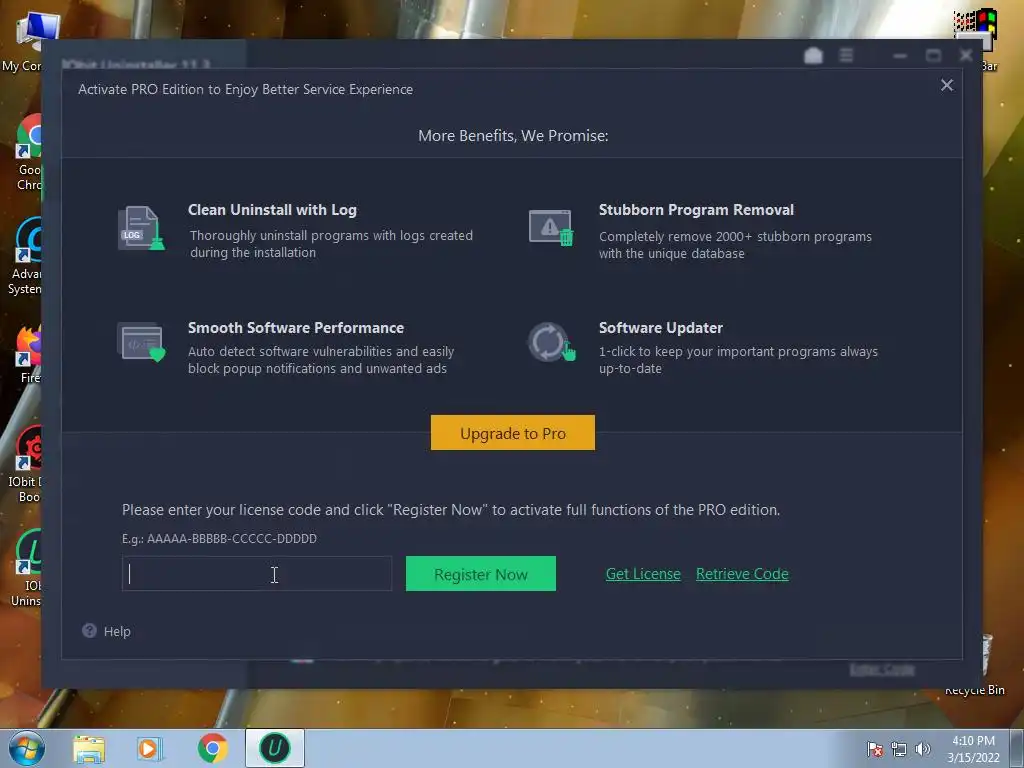Focus the license code input field
This screenshot has height=768, width=1024.
[x=257, y=573]
